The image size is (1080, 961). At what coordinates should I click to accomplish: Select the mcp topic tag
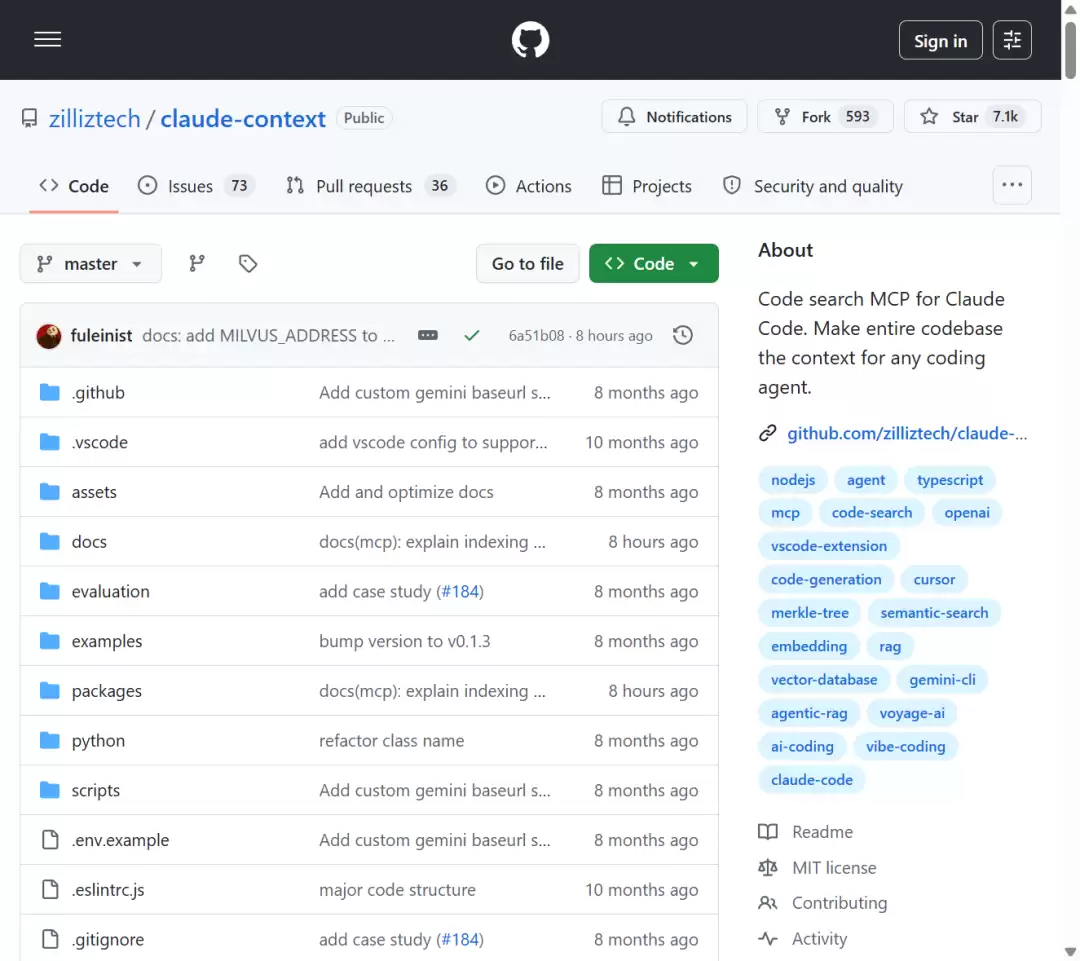(785, 513)
